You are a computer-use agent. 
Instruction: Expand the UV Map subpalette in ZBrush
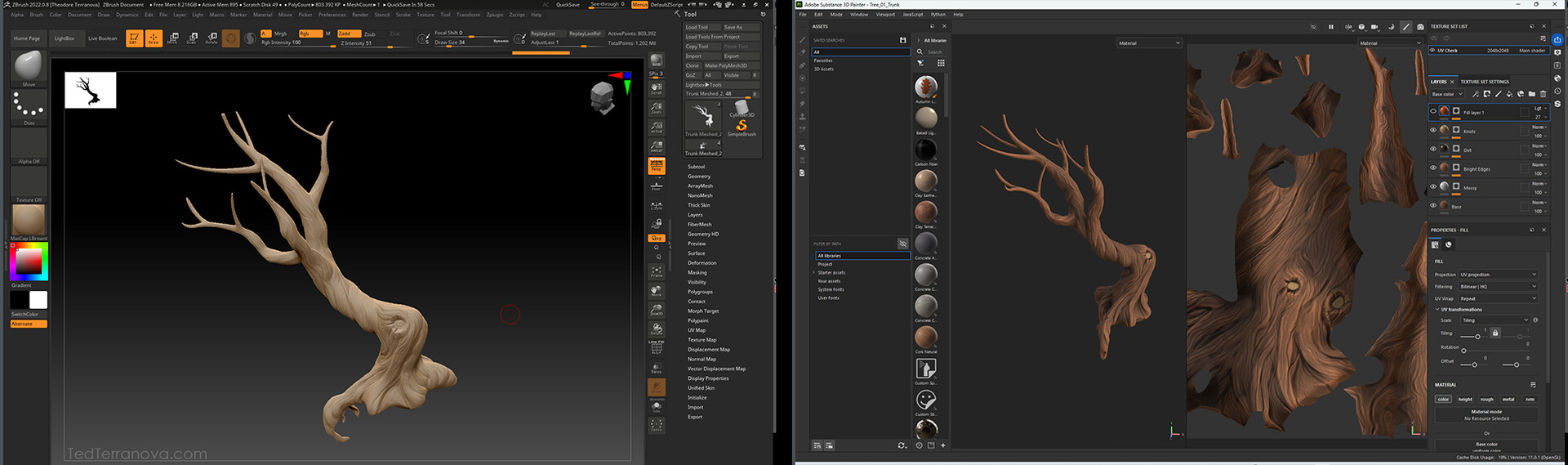(x=697, y=330)
